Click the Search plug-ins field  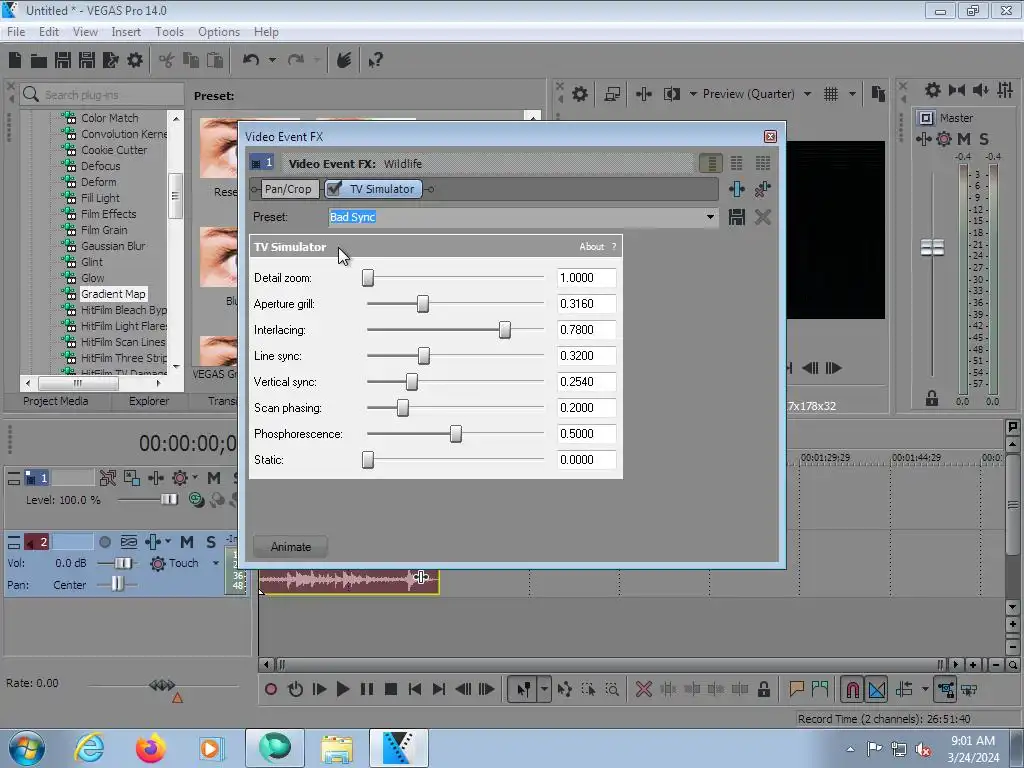tap(102, 95)
